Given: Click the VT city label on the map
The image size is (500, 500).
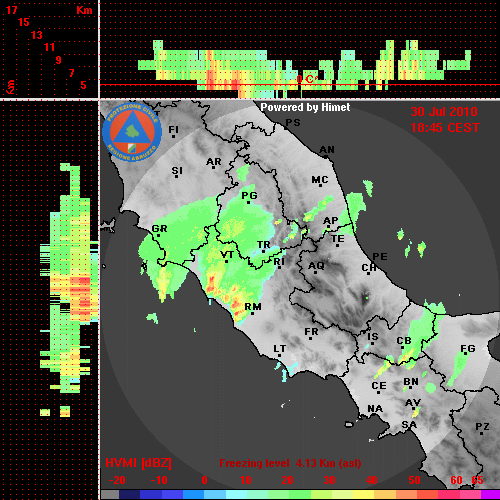Looking at the screenshot, I should pyautogui.click(x=227, y=255).
